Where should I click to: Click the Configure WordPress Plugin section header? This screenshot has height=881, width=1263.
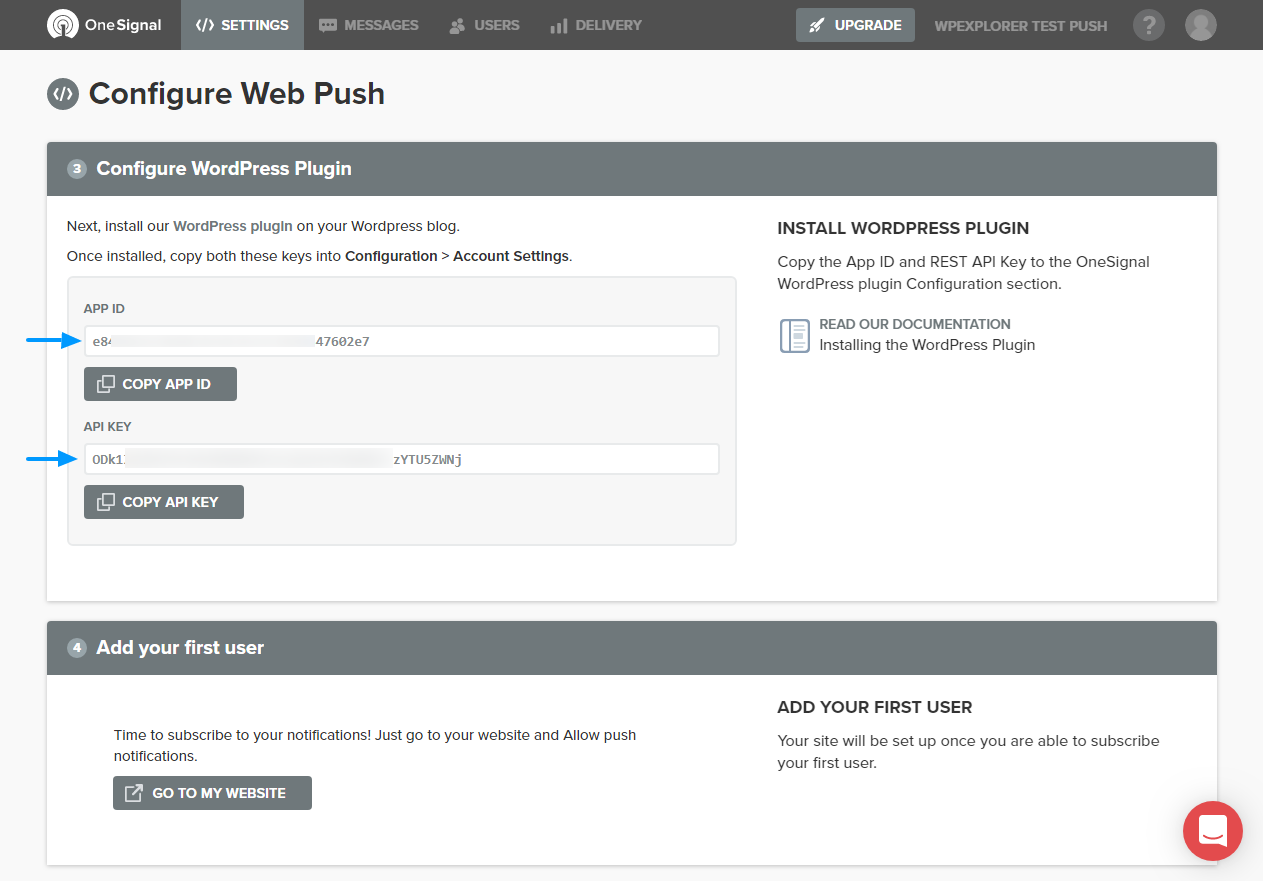pyautogui.click(x=632, y=169)
